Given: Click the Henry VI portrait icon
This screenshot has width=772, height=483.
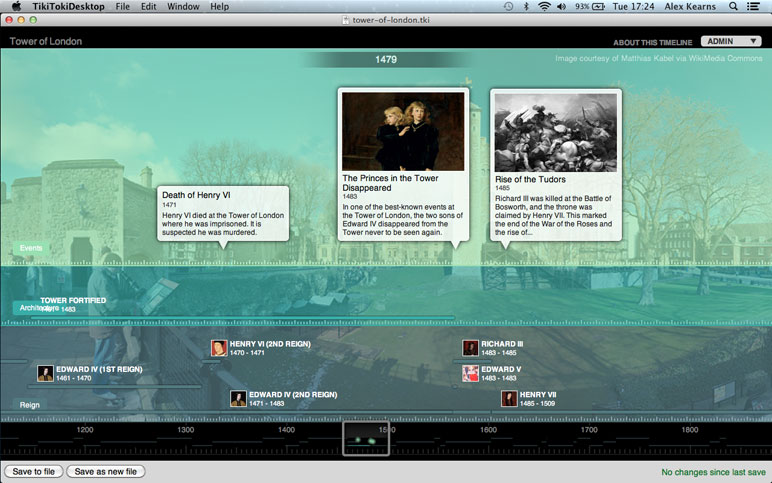Looking at the screenshot, I should (219, 348).
